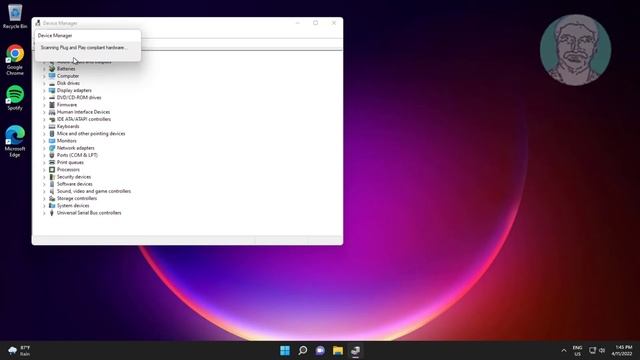The height and width of the screenshot is (360, 640).
Task: Expand the Processors node chevron
Action: [44, 170]
